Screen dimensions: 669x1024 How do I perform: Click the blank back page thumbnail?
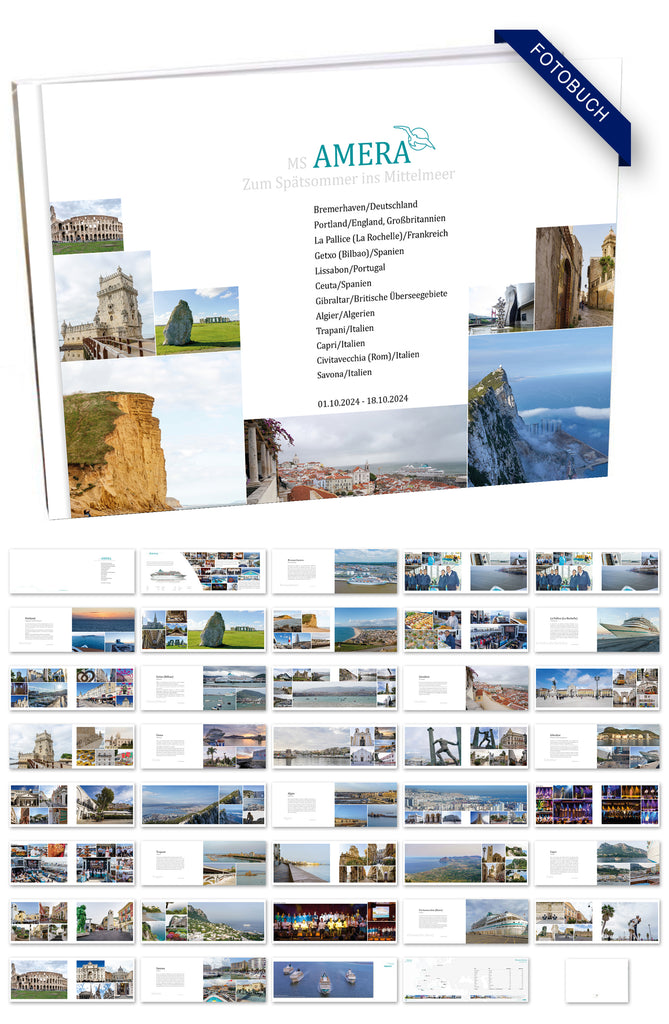(x=597, y=979)
